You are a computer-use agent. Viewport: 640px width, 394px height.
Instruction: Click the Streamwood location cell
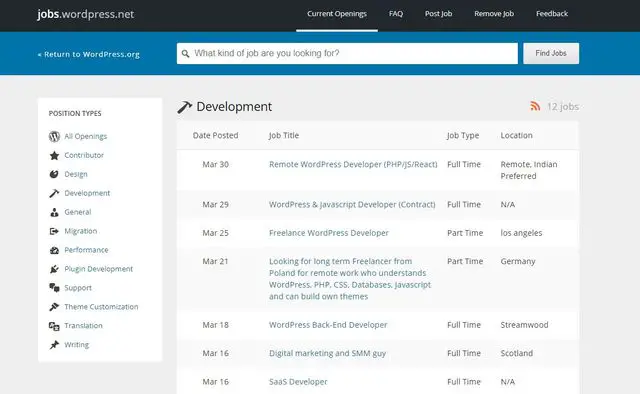tap(524, 325)
